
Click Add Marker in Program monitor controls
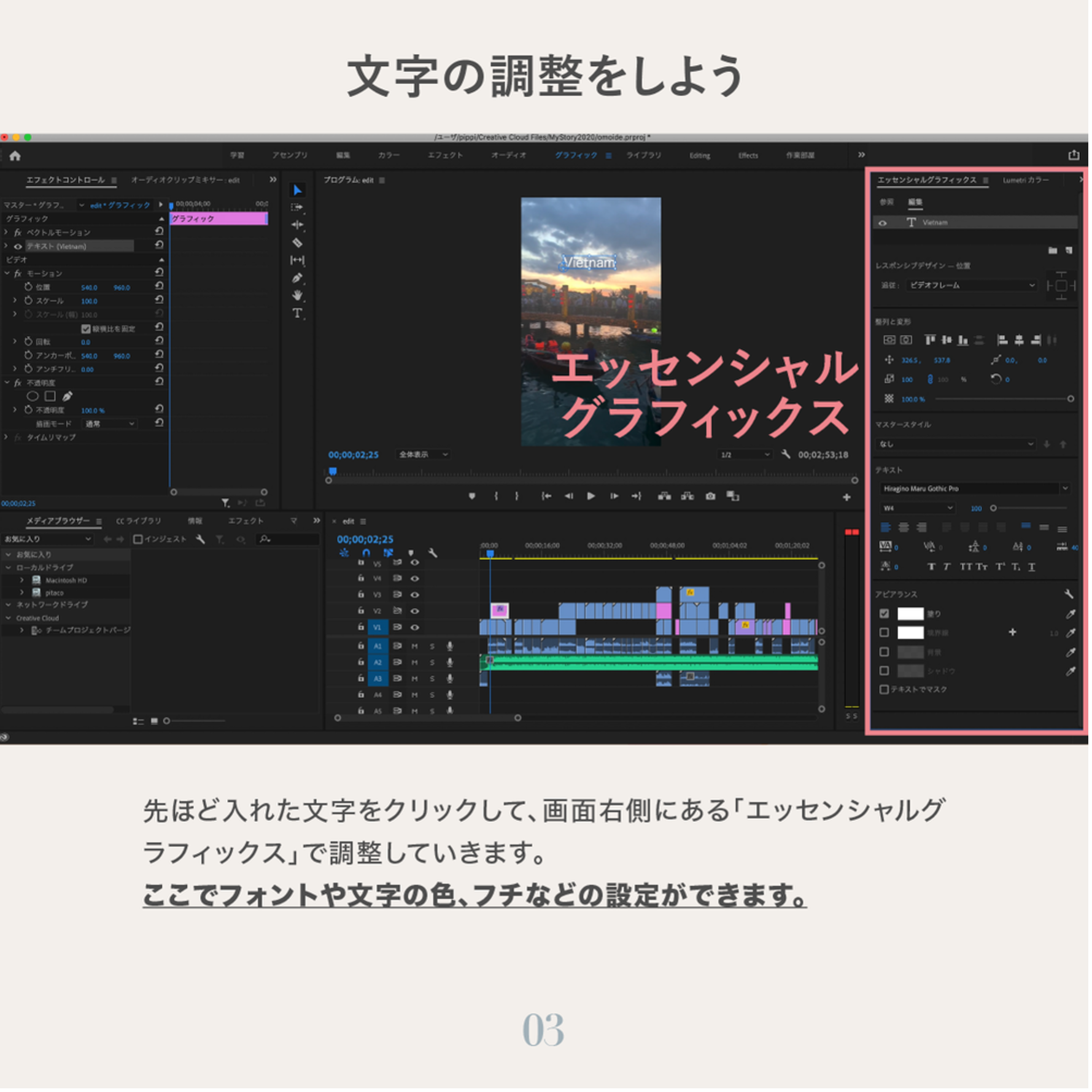coord(473,497)
